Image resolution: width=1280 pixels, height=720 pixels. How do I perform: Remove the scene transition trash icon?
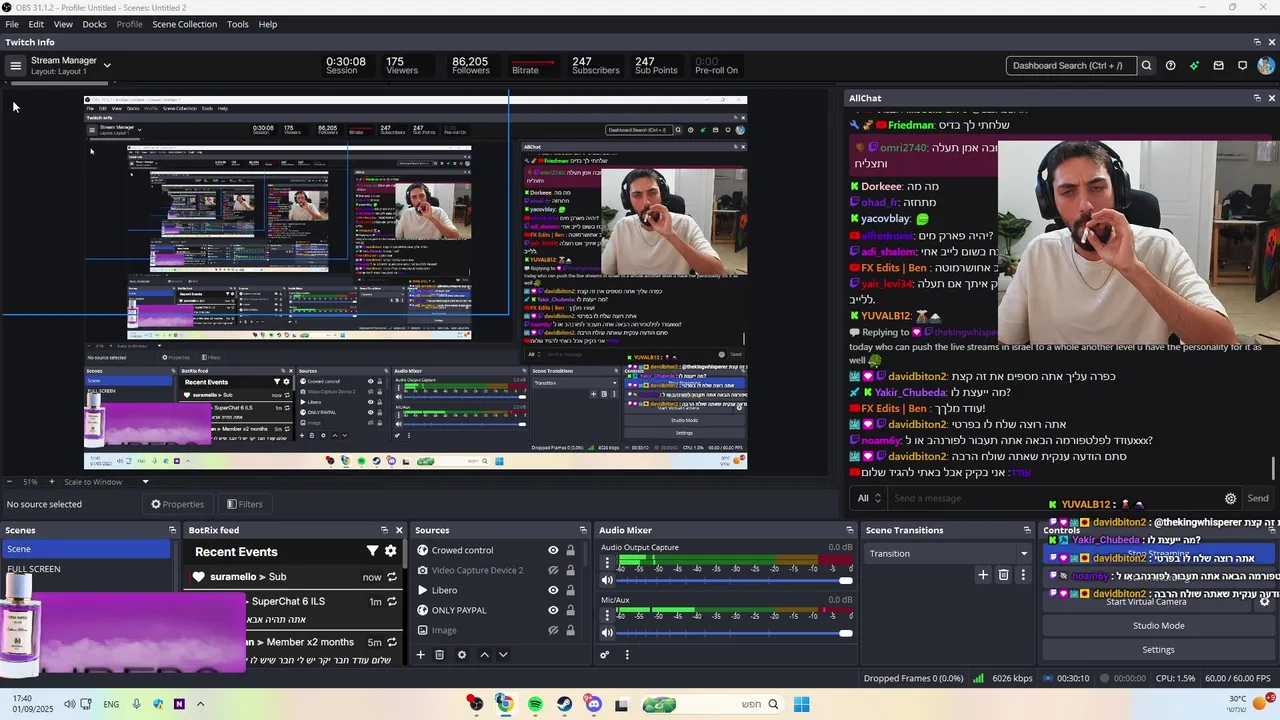point(1003,575)
